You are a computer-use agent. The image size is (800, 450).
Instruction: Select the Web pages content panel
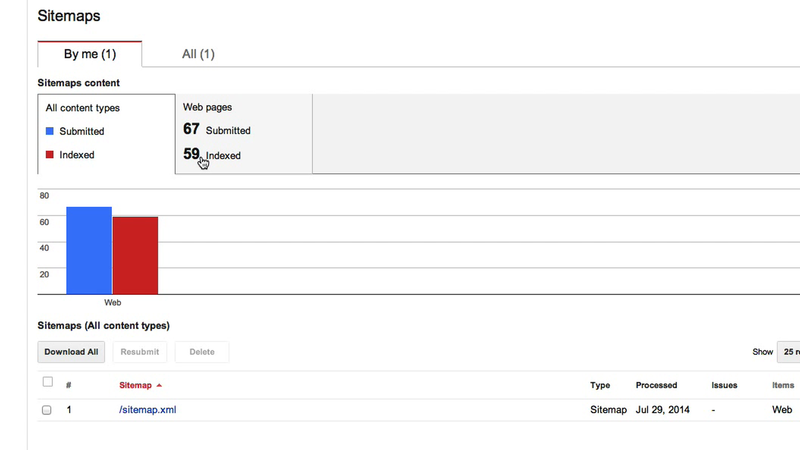point(244,134)
